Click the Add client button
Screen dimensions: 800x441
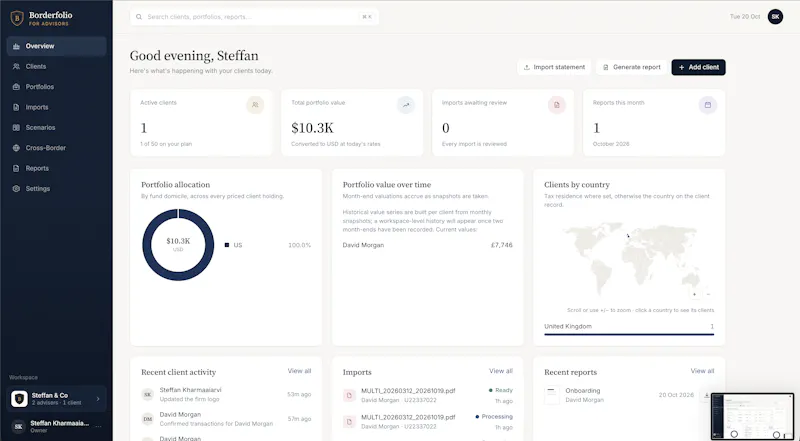[x=698, y=67]
